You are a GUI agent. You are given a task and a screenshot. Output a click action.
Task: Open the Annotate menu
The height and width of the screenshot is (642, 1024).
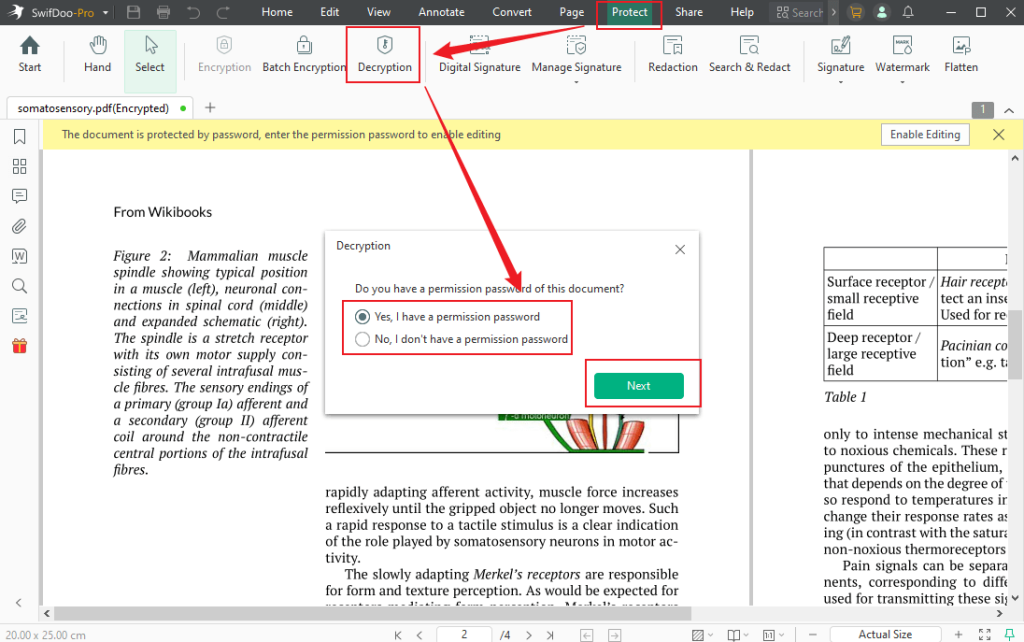[x=441, y=12]
